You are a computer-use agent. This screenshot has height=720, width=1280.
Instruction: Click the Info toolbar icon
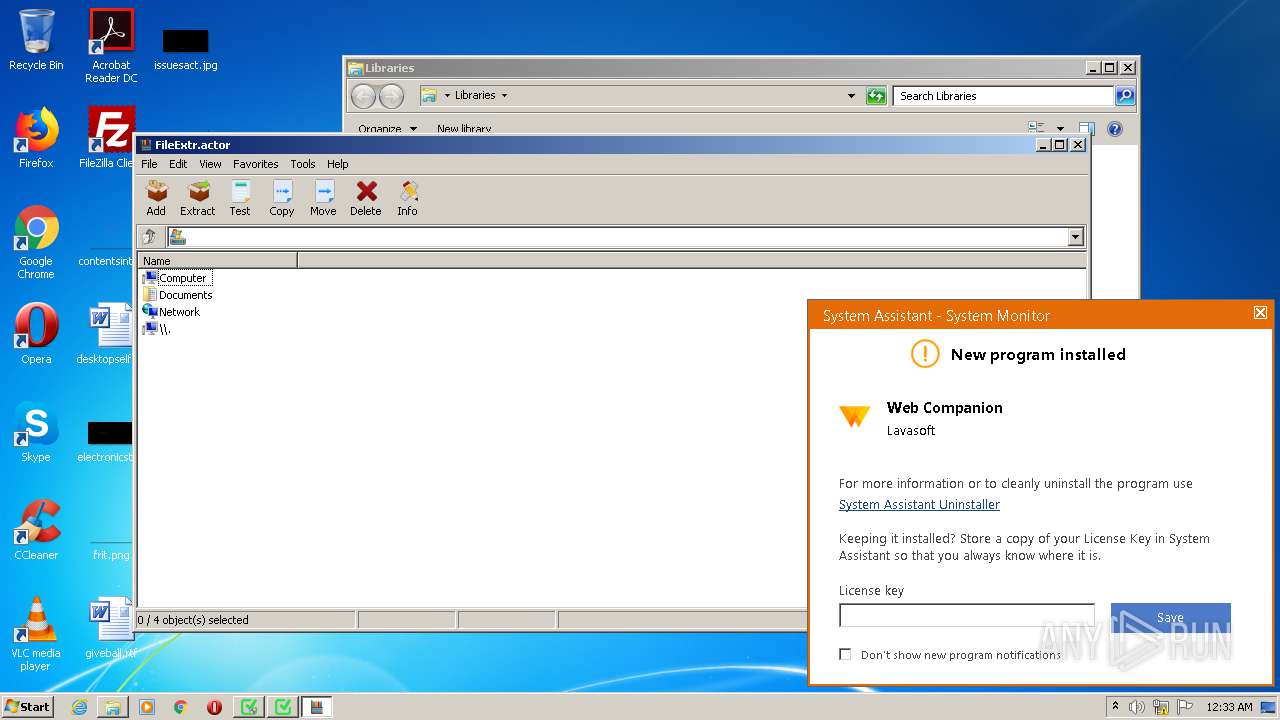[x=407, y=198]
